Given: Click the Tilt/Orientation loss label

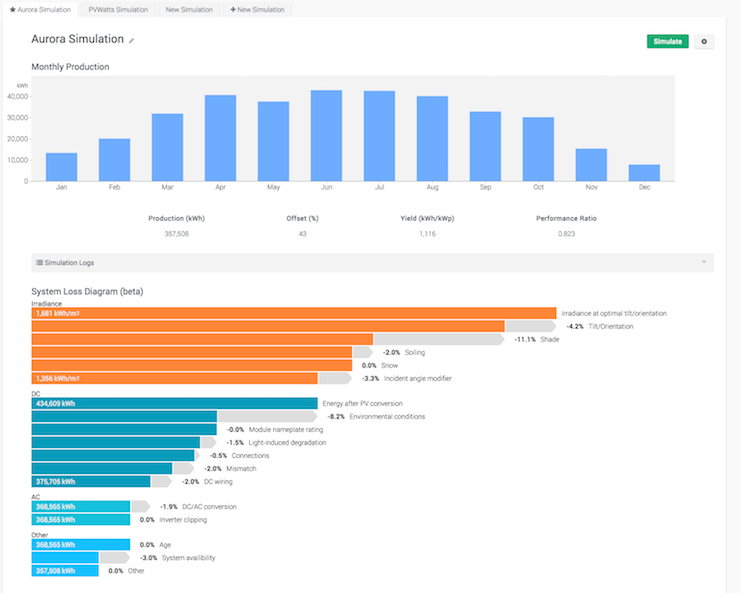Looking at the screenshot, I should point(611,327).
